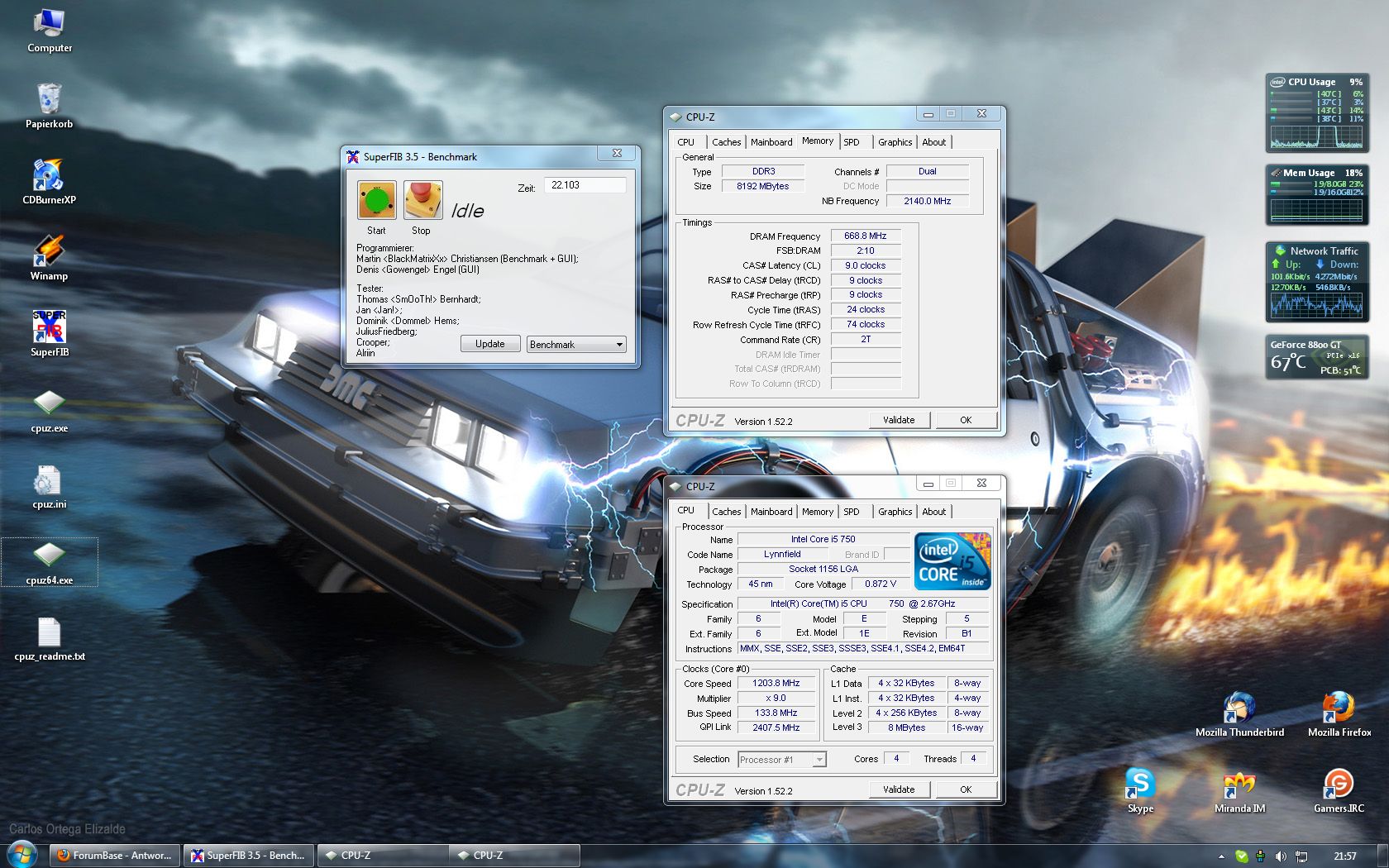Switch to Caches tab in upper CPU-Z window
Screen dimensions: 1389x868
pos(727,142)
